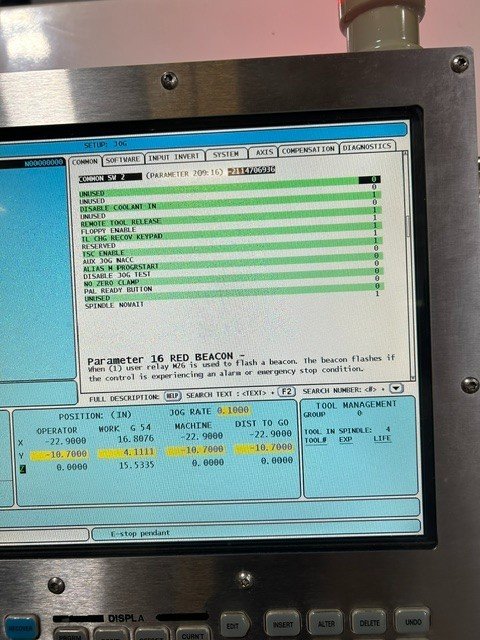Image resolution: width=480 pixels, height=640 pixels.
Task: Click the TOOL# column header
Action: pos(316,440)
